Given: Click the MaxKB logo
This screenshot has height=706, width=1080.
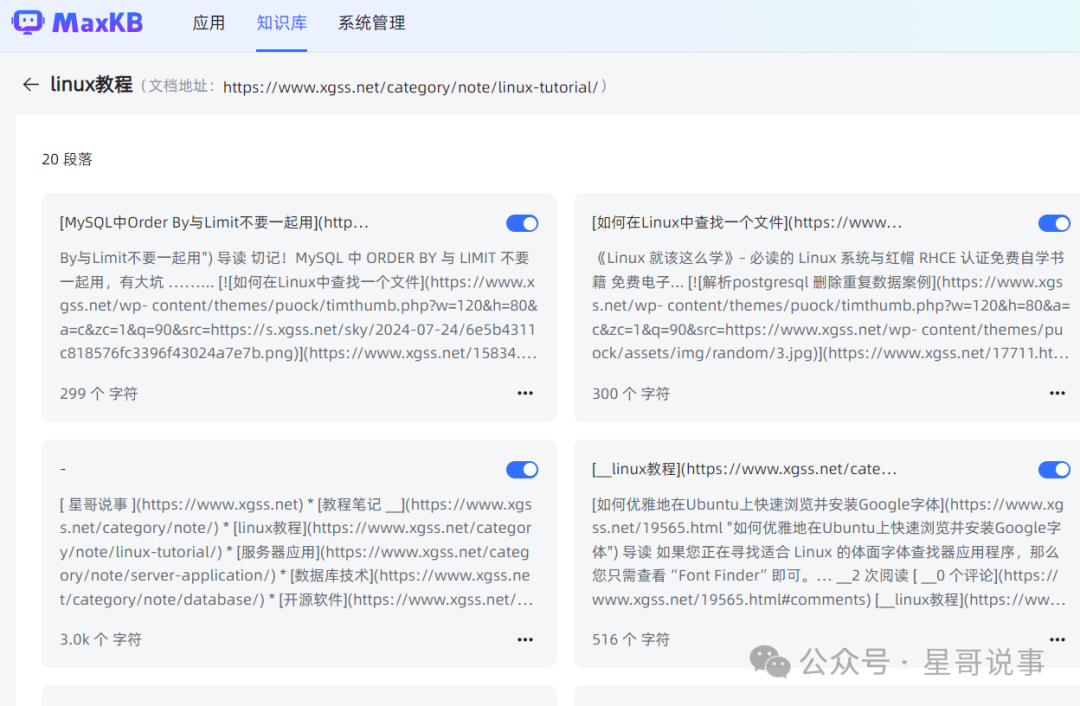Looking at the screenshot, I should point(77,23).
